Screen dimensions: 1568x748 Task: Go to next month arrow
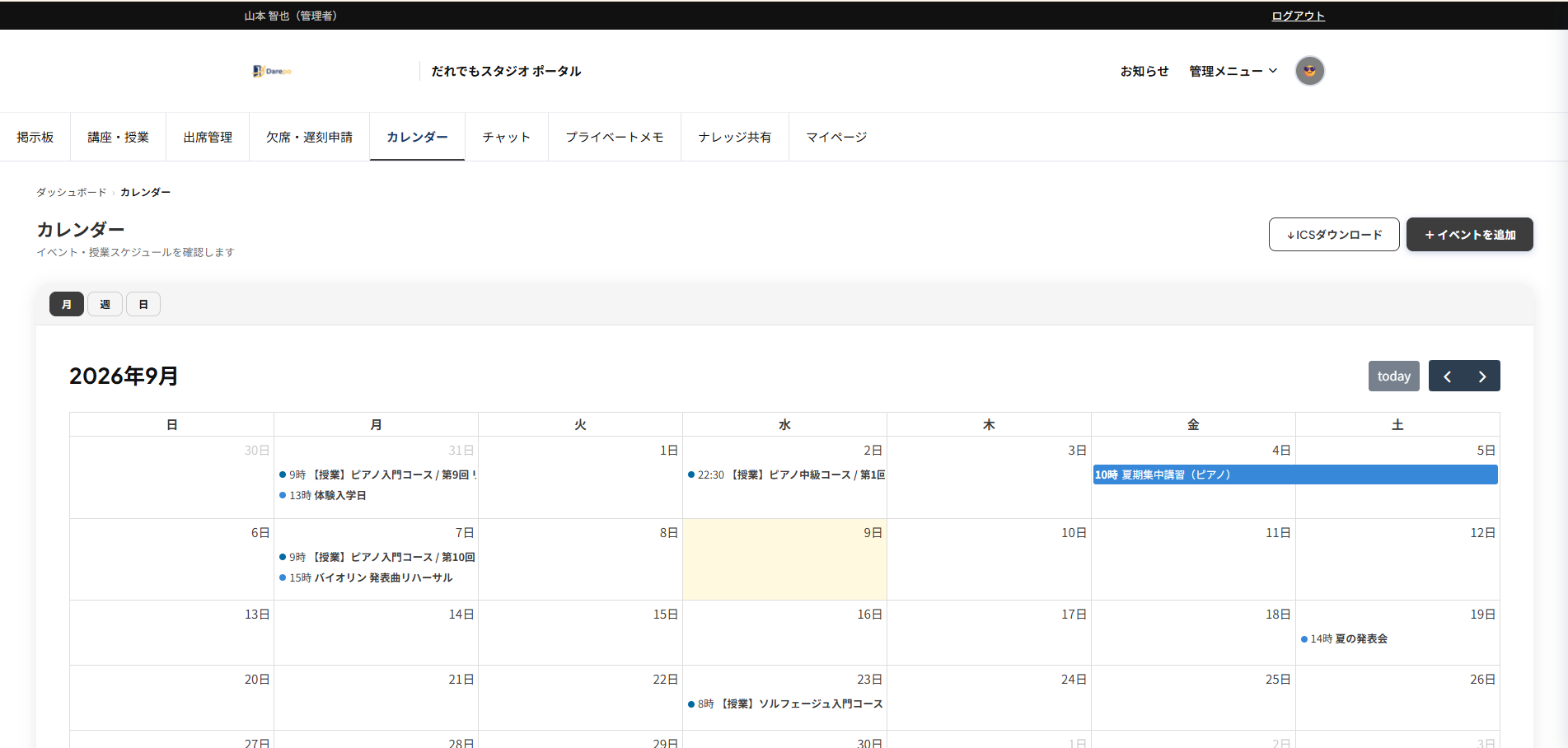point(1482,376)
